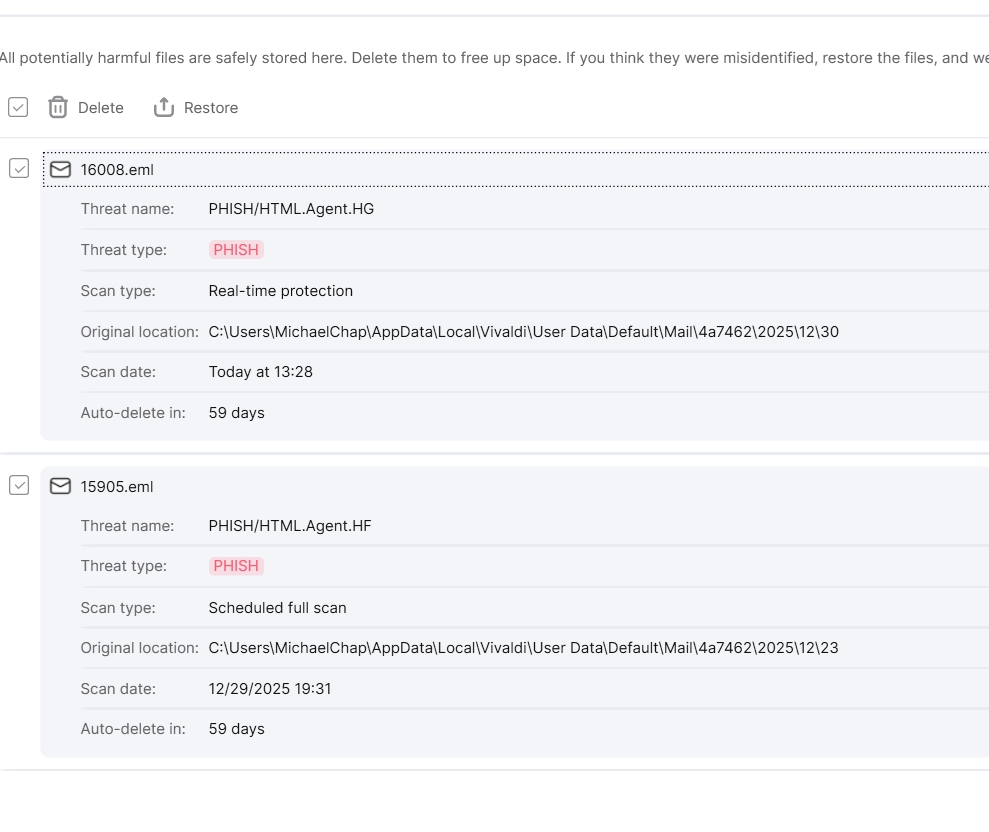
Task: Click the original location path ending in 12\30
Action: point(523,332)
